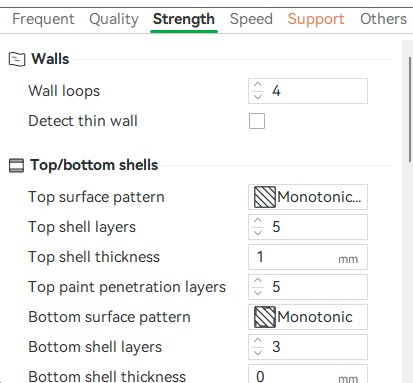Click the vertical scrollbar on the settings panel
This screenshot has height=383, width=413.
(x=410, y=110)
